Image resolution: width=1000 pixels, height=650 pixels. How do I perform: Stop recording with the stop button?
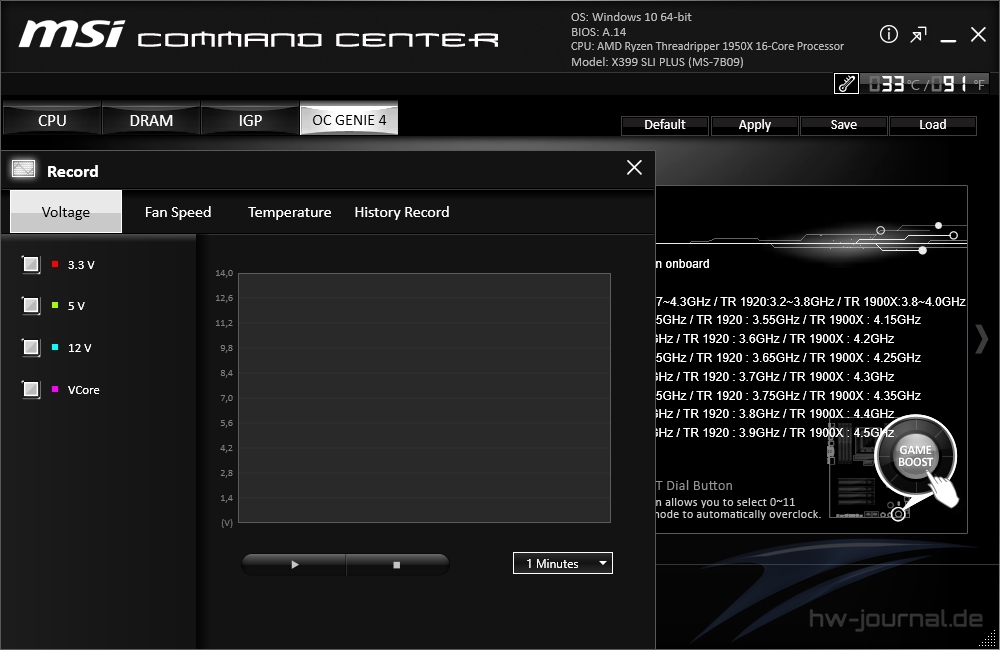tap(397, 565)
